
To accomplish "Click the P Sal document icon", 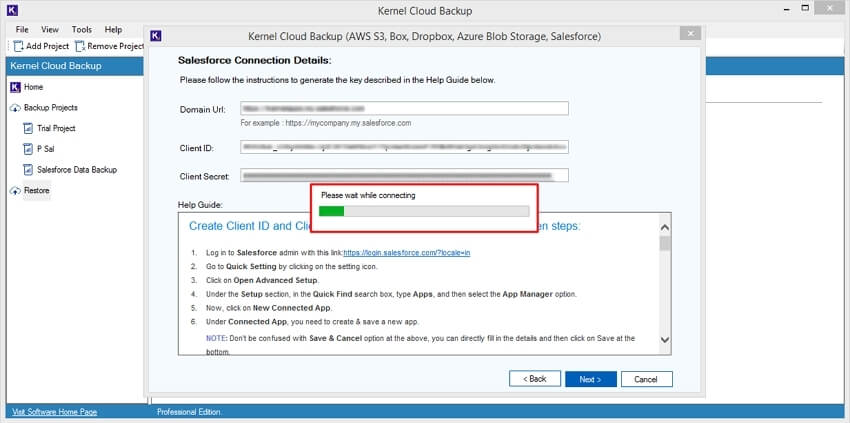I will pyautogui.click(x=28, y=149).
